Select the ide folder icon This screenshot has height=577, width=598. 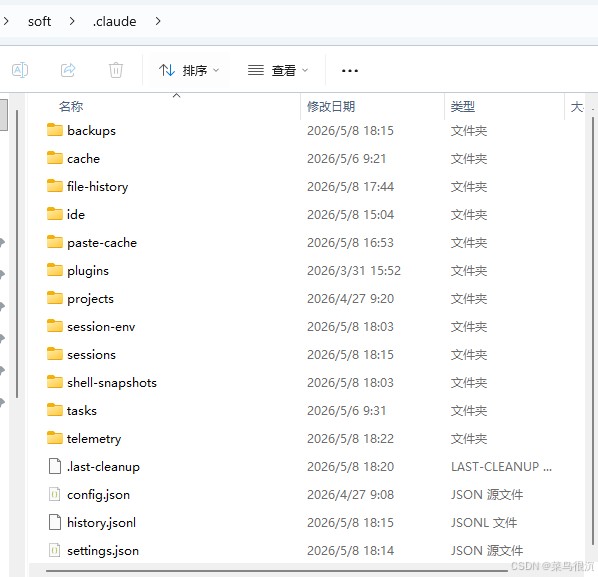(x=55, y=214)
